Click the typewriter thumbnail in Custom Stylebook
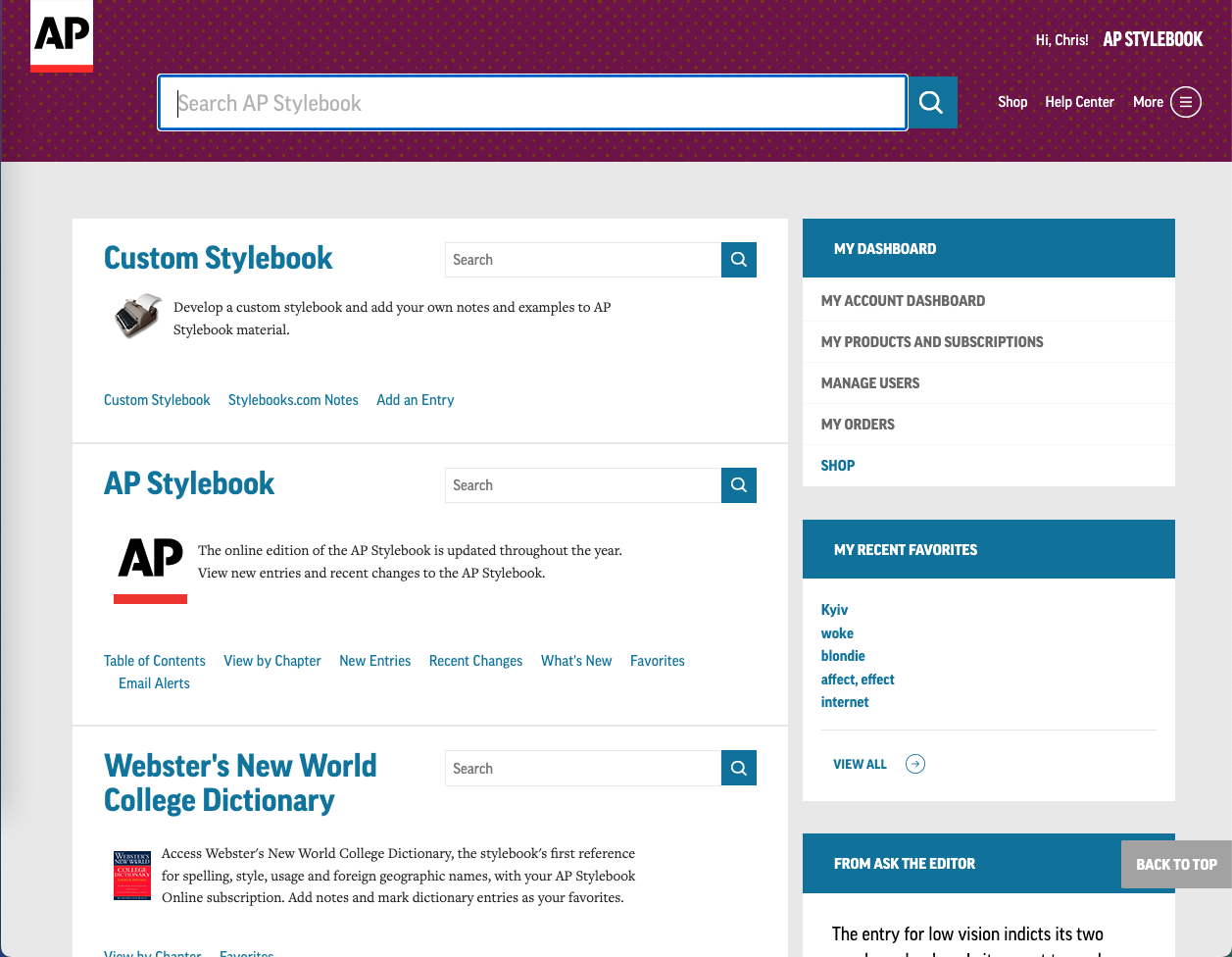Viewport: 1232px width, 957px height. pyautogui.click(x=137, y=314)
